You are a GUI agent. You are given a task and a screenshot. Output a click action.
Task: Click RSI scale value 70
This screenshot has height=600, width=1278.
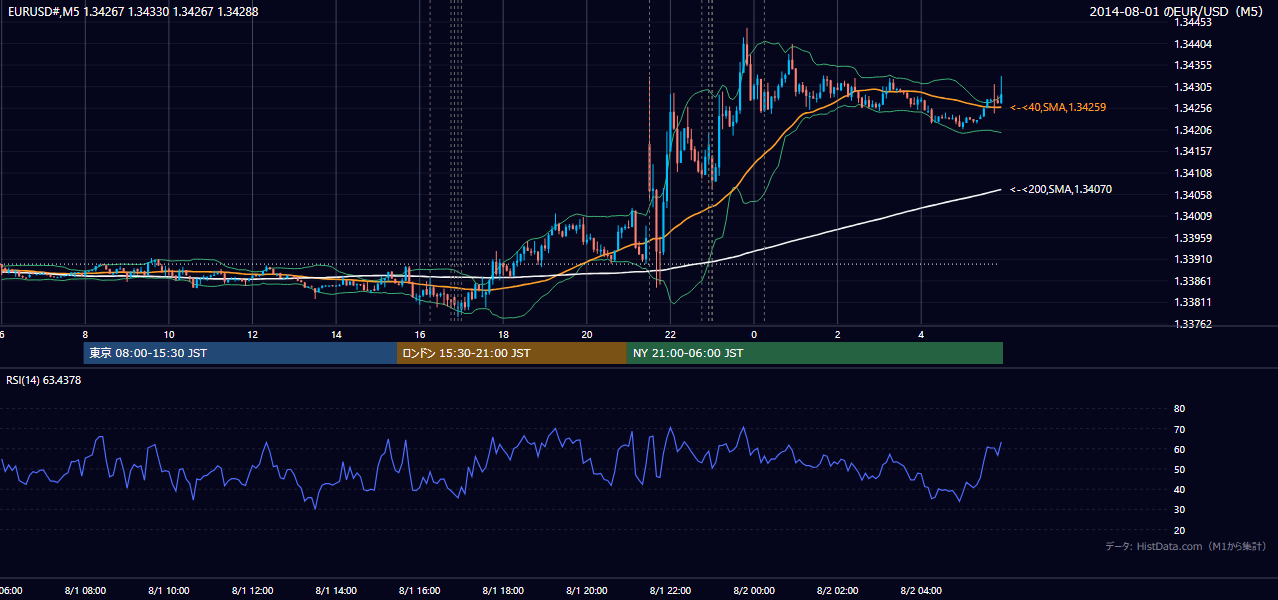click(1180, 429)
